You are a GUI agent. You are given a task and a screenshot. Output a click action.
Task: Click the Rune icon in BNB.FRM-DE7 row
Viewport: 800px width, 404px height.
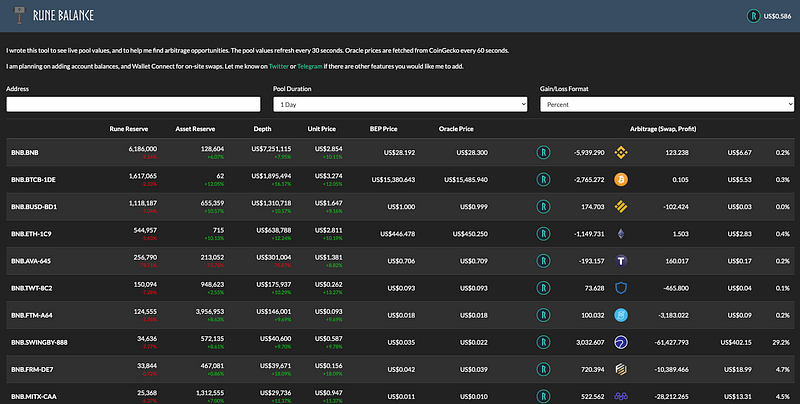[543, 369]
